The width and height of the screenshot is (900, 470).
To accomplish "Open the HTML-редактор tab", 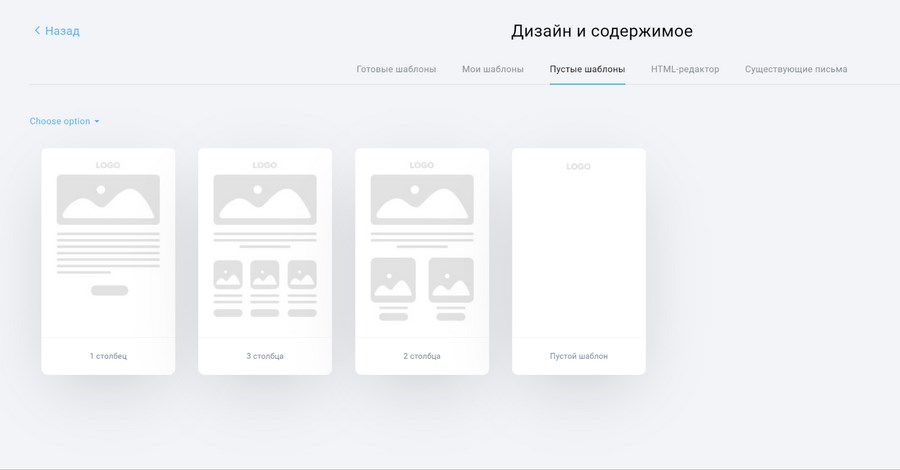I will click(684, 69).
